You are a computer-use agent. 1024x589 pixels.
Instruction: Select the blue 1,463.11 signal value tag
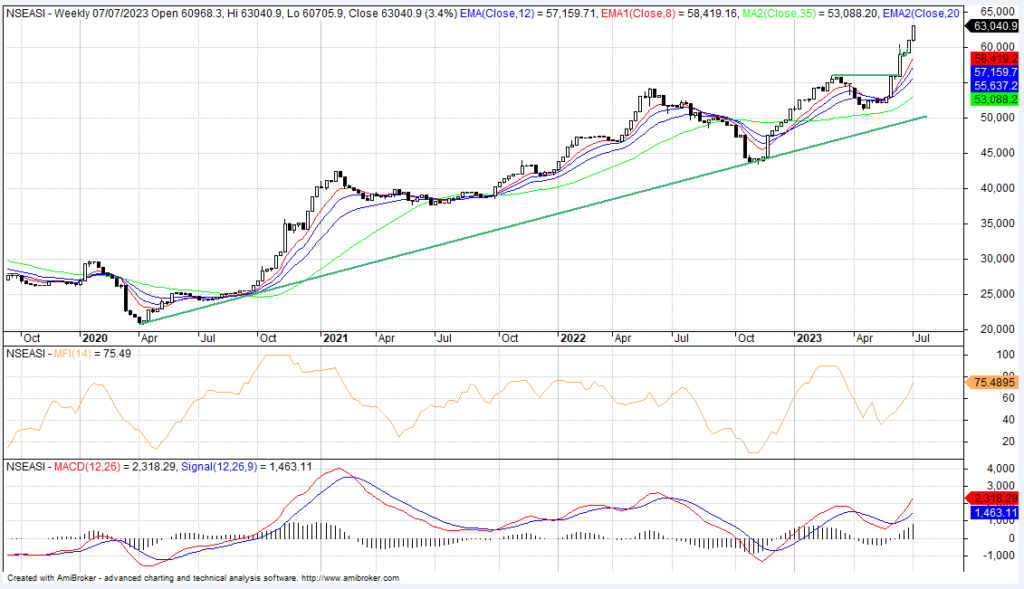click(x=993, y=512)
